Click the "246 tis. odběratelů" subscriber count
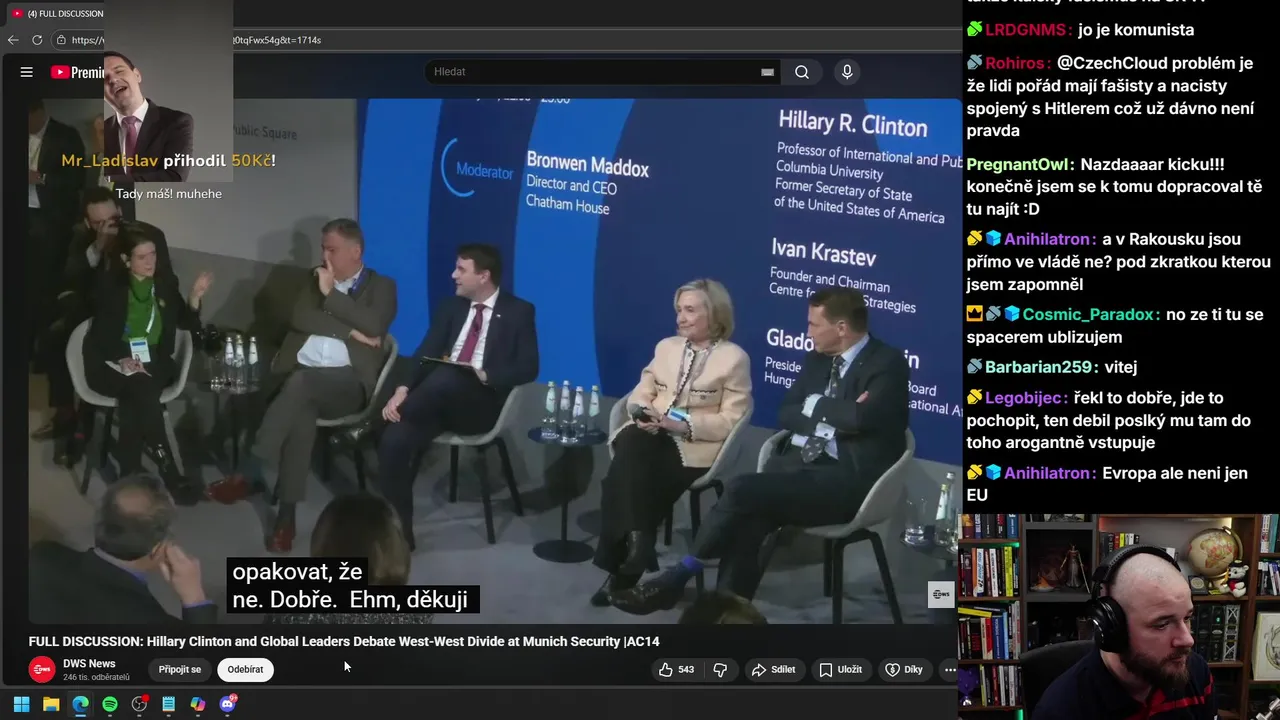Screen dimensions: 1280x720 [x=96, y=678]
